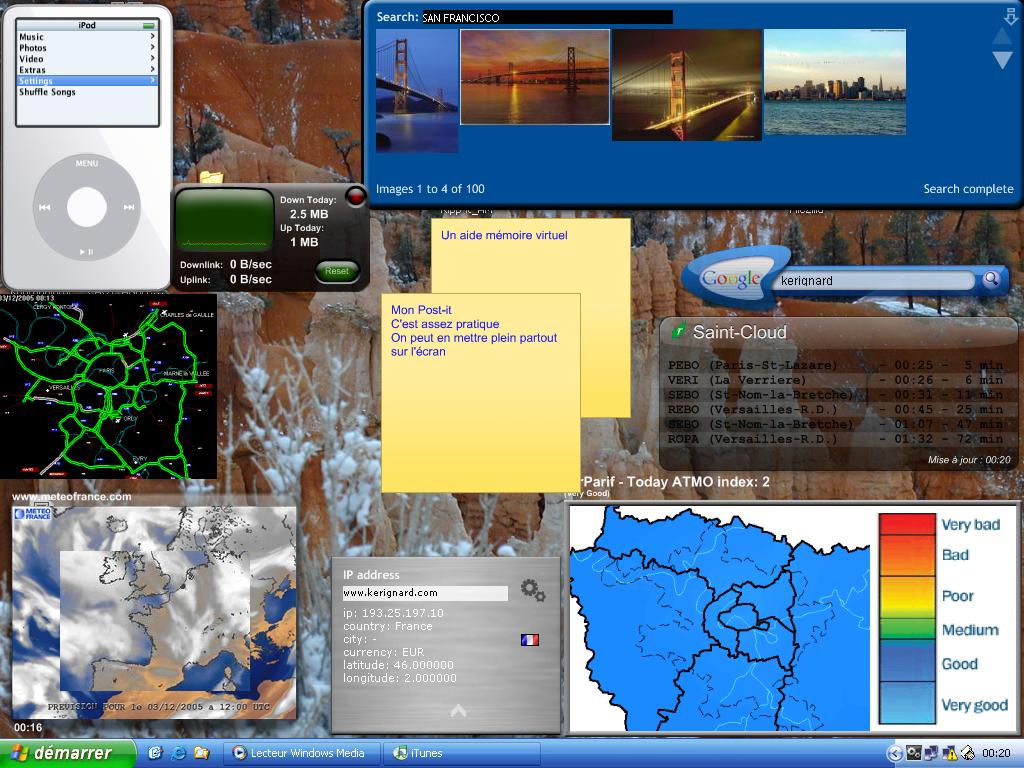Image resolution: width=1024 pixels, height=768 pixels.
Task: Select the 'Mon Post-it' sticky note
Action: point(481,392)
